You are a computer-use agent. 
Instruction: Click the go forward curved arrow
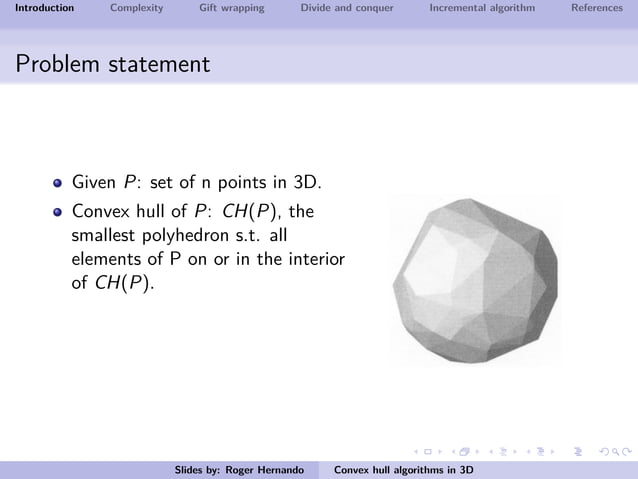pos(627,452)
